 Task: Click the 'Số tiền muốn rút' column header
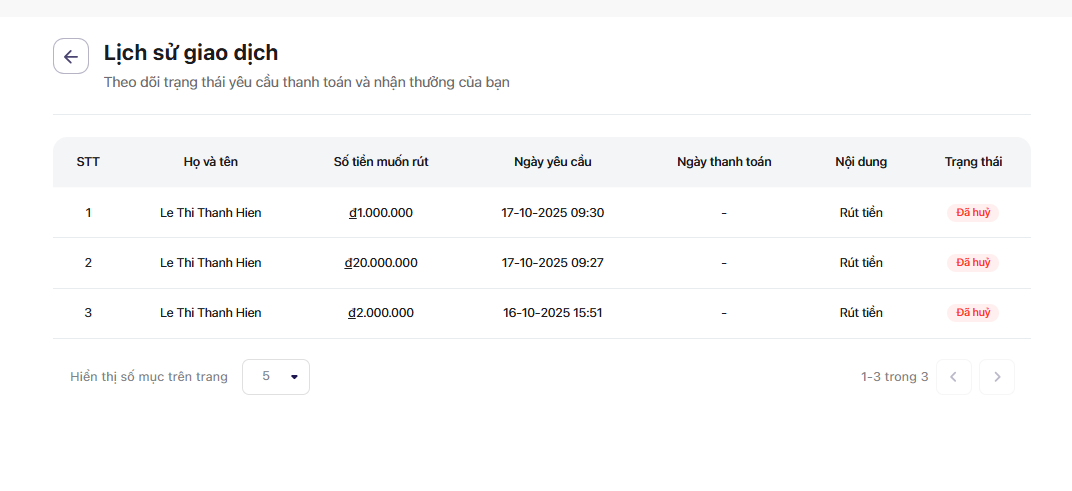click(381, 162)
